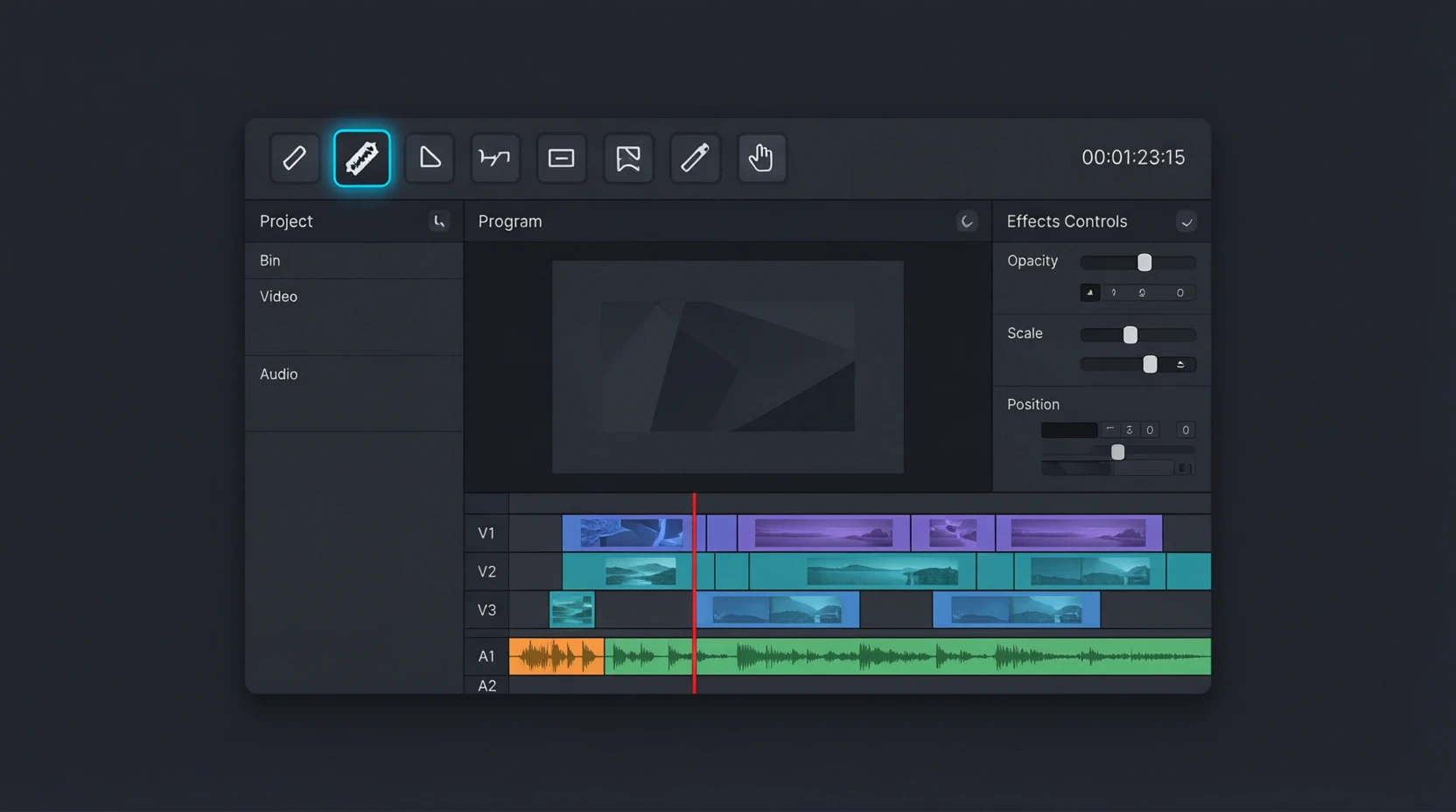
Task: Click the timecode display 00:01:23:15
Action: pyautogui.click(x=1133, y=157)
